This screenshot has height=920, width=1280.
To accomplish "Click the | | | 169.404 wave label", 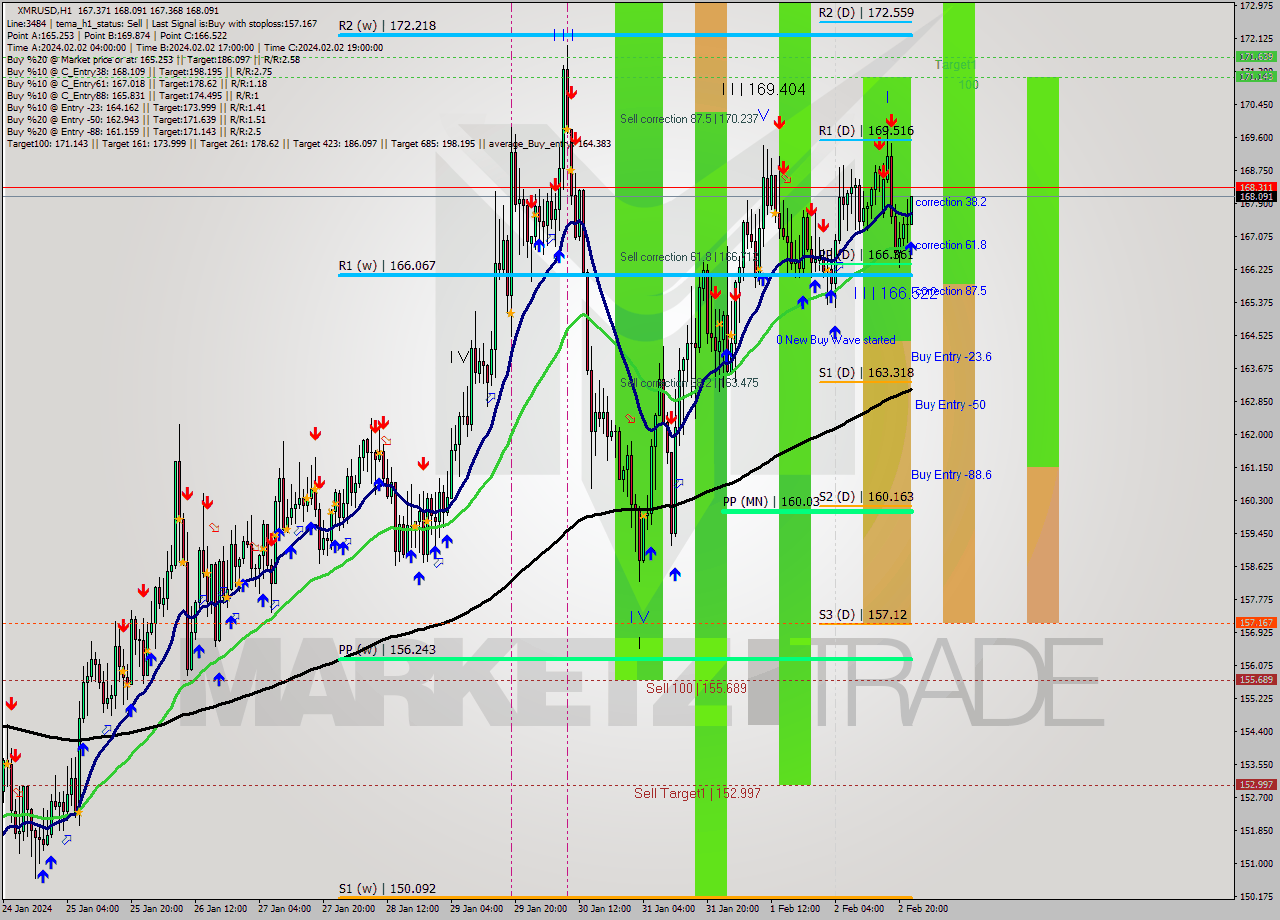I will [764, 89].
